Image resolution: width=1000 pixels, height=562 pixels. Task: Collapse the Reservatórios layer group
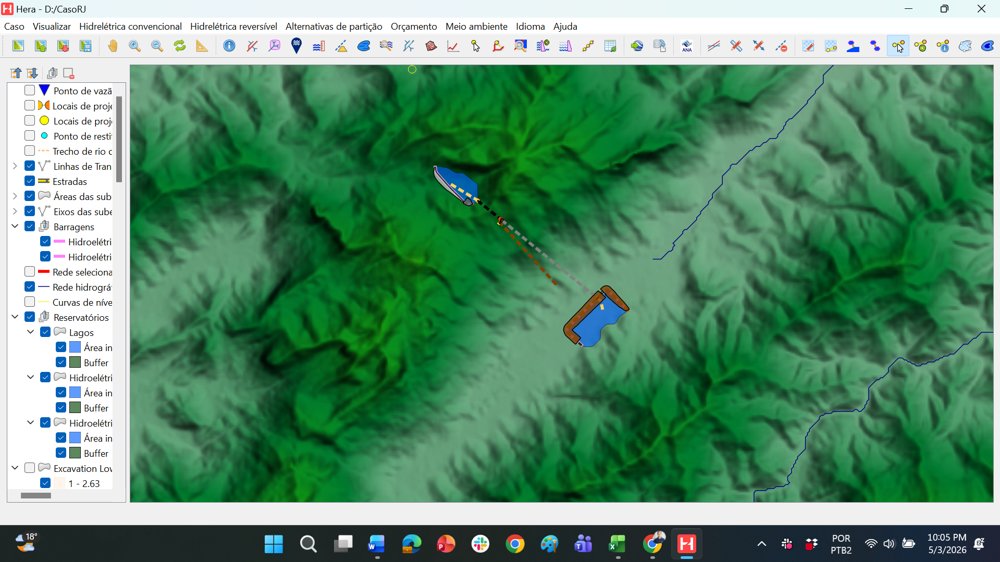click(x=15, y=317)
